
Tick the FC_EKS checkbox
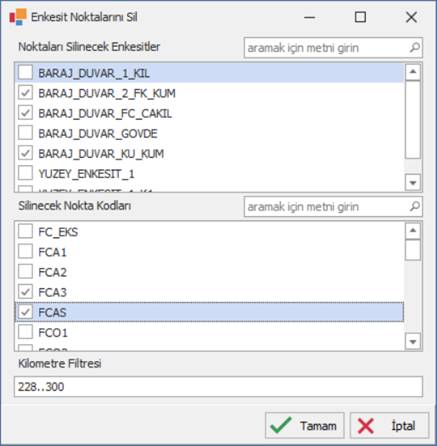pyautogui.click(x=25, y=231)
